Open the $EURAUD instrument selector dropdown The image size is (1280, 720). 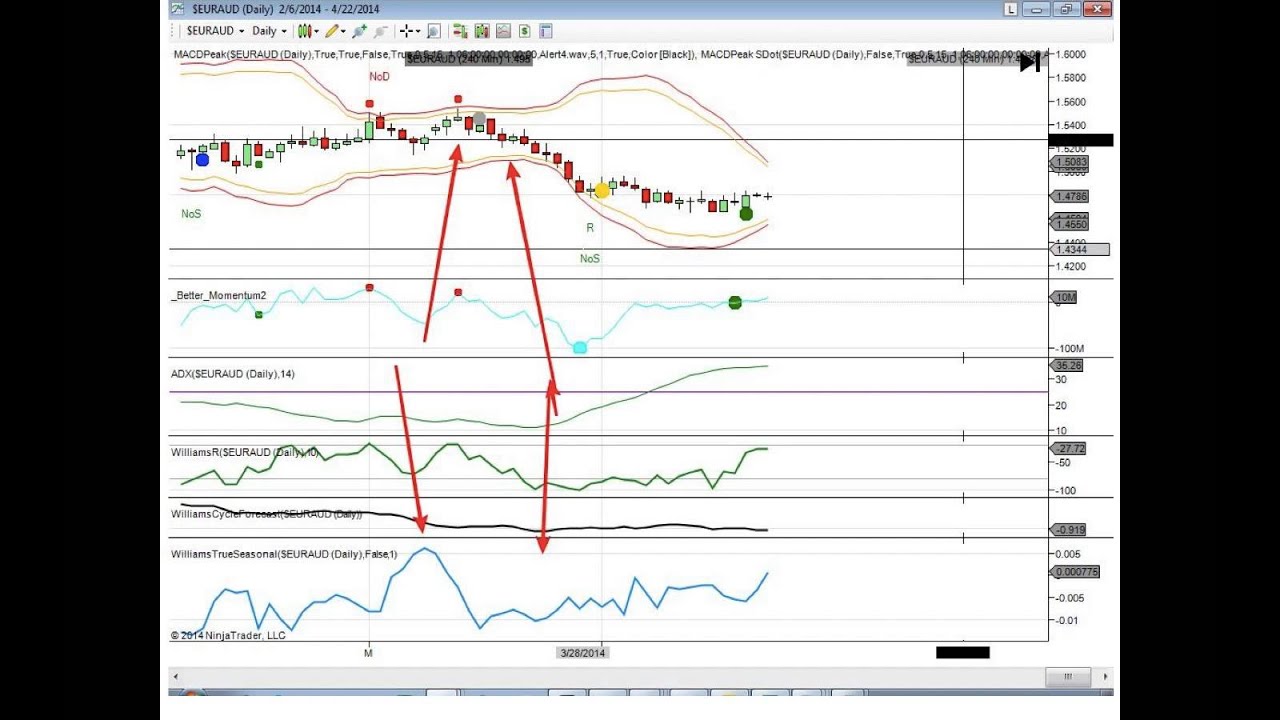(x=215, y=31)
